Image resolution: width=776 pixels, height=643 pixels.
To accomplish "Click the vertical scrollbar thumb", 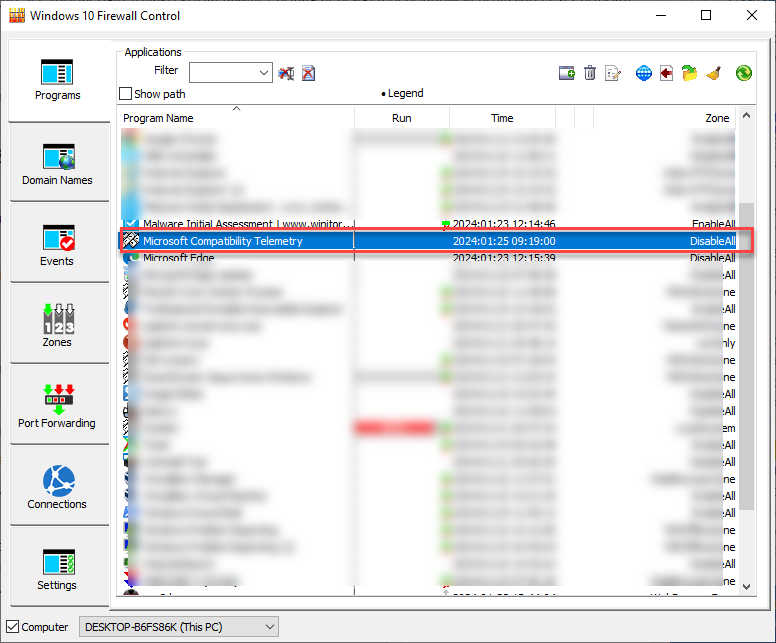I will pos(746,356).
